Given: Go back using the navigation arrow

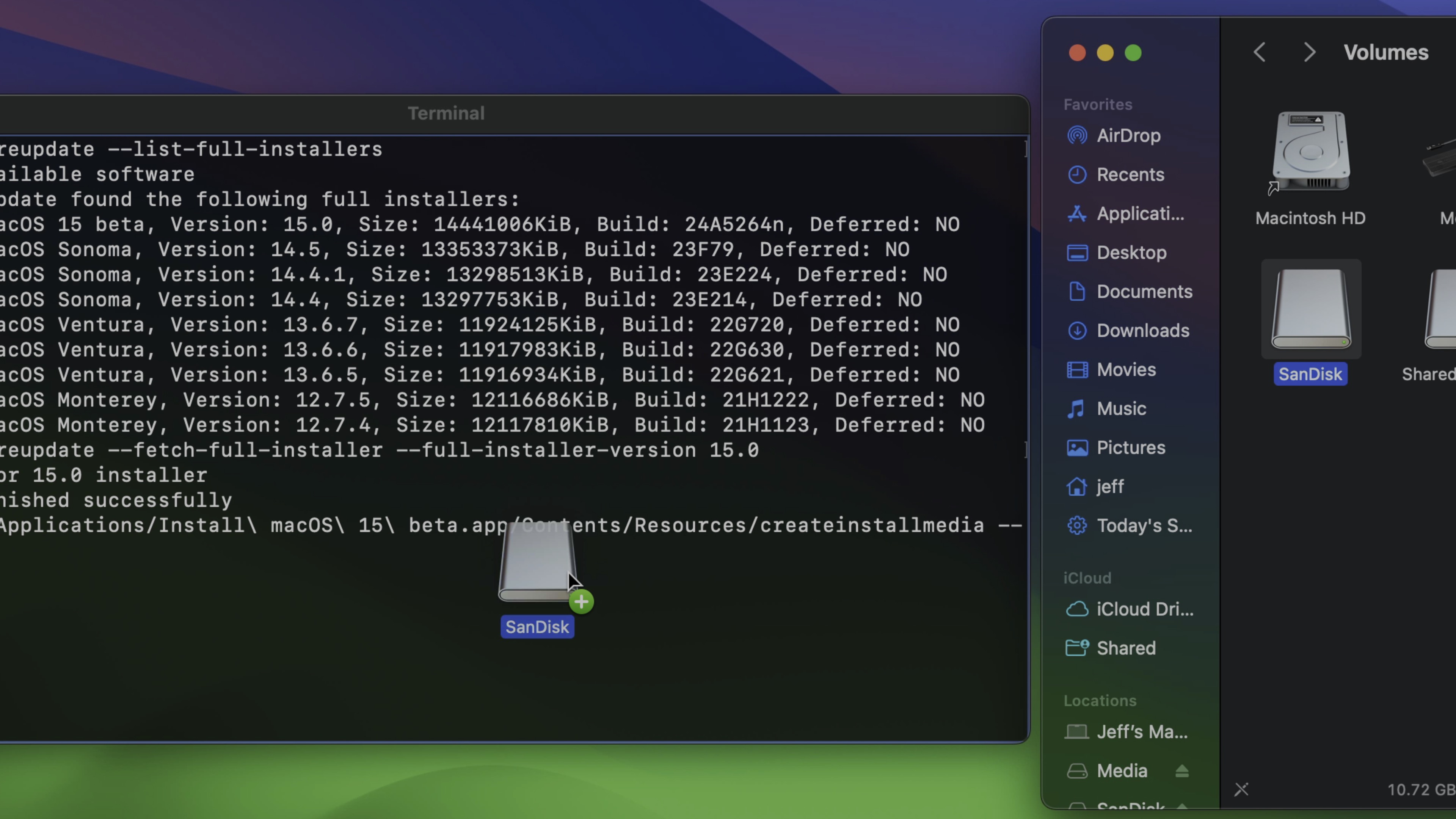Looking at the screenshot, I should tap(1259, 52).
